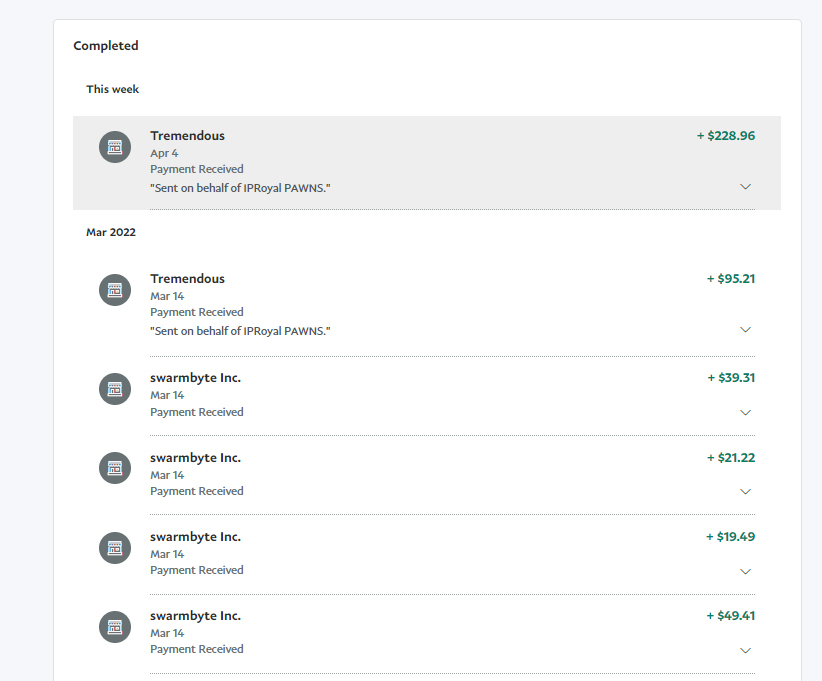This screenshot has width=822, height=681.
Task: Select the swarmbyte Inc. $39.31 payment name
Action: point(195,378)
